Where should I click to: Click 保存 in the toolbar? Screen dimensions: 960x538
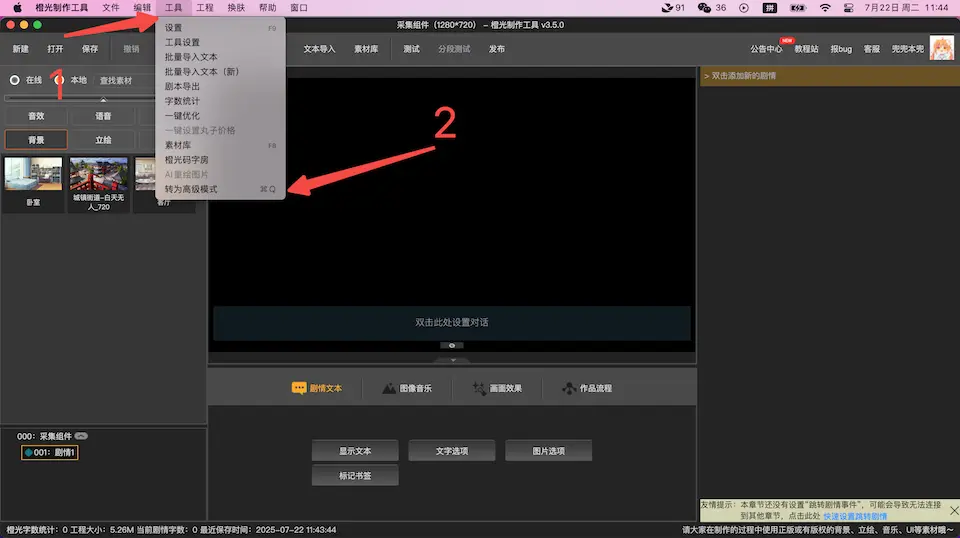click(90, 49)
